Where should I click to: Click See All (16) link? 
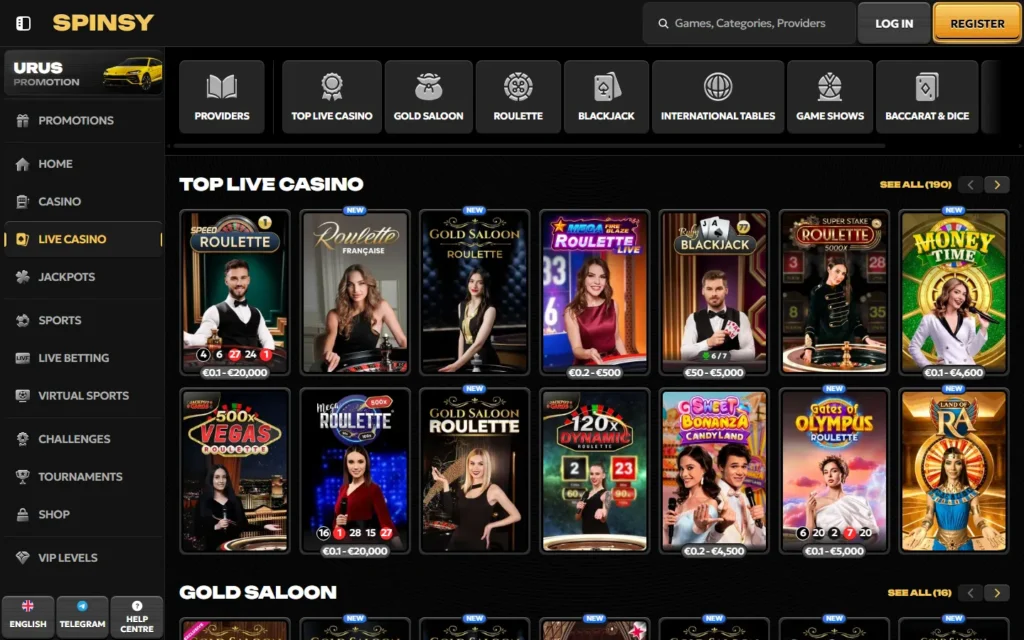click(920, 593)
